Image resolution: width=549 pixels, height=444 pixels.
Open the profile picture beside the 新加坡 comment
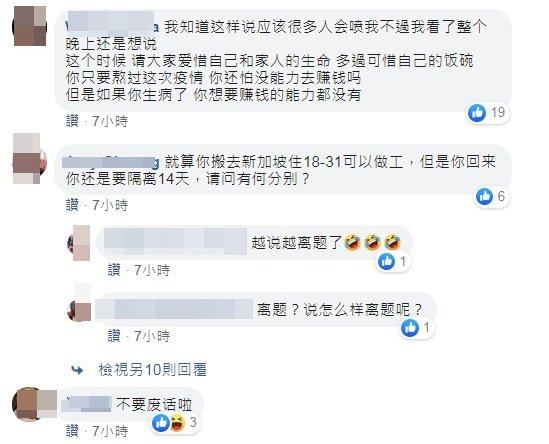pyautogui.click(x=29, y=159)
